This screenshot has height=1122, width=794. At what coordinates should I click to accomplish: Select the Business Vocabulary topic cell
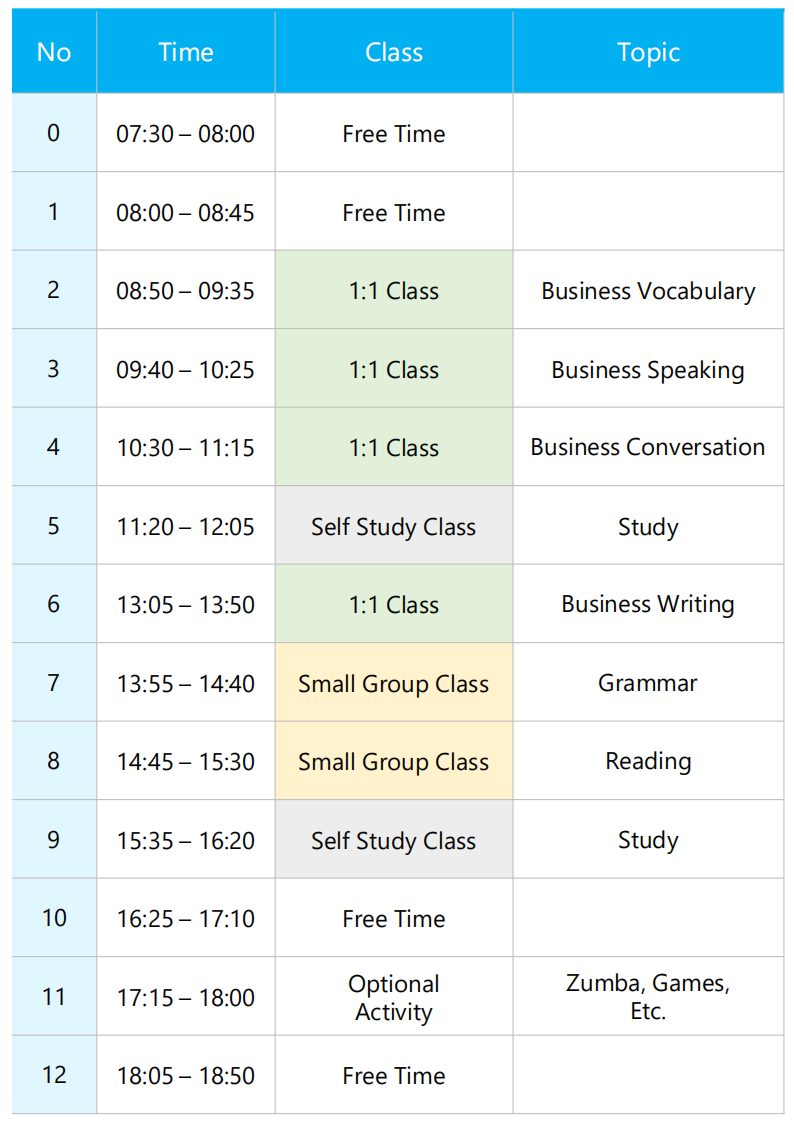[x=648, y=291]
